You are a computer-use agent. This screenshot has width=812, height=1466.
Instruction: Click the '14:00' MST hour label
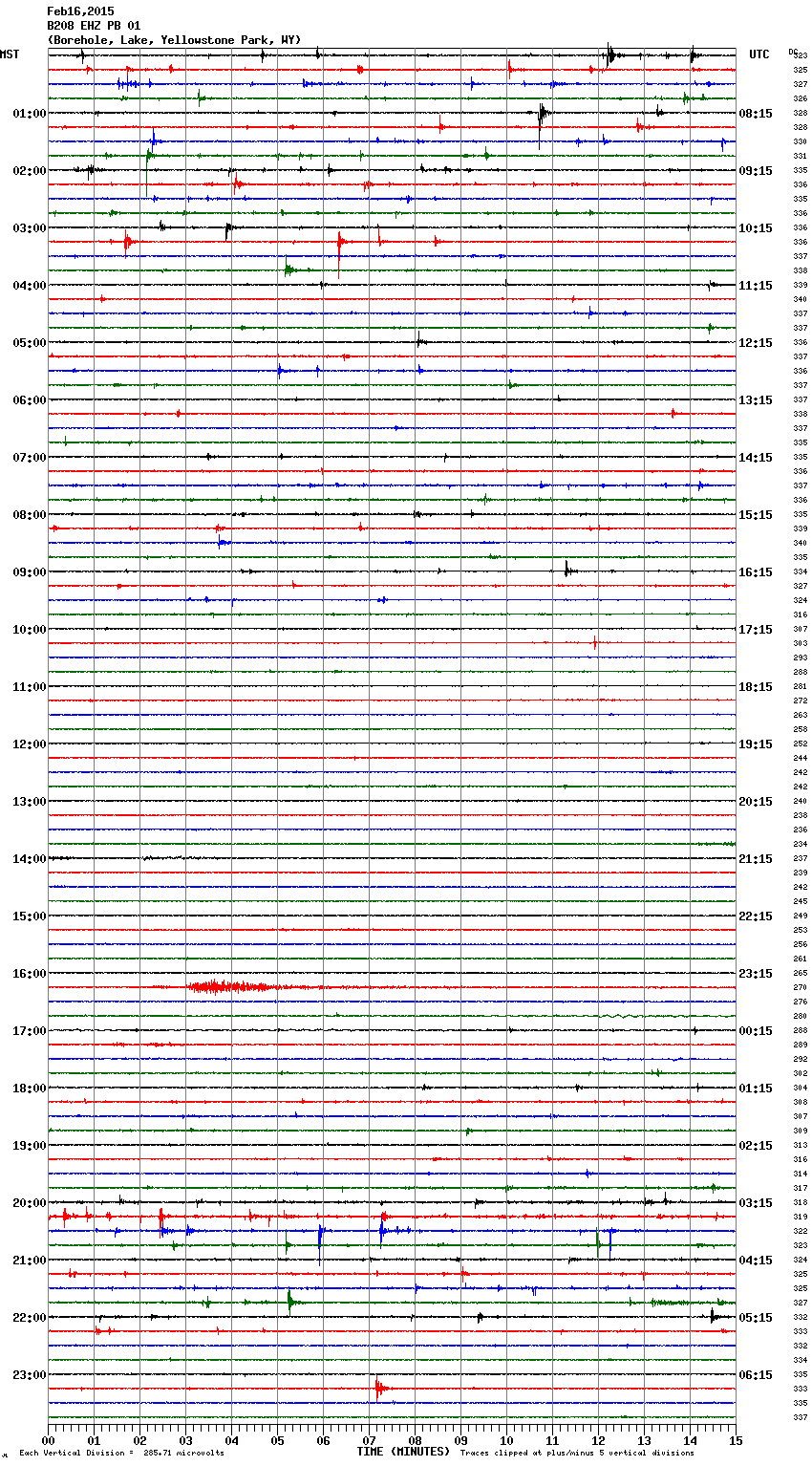coord(30,859)
